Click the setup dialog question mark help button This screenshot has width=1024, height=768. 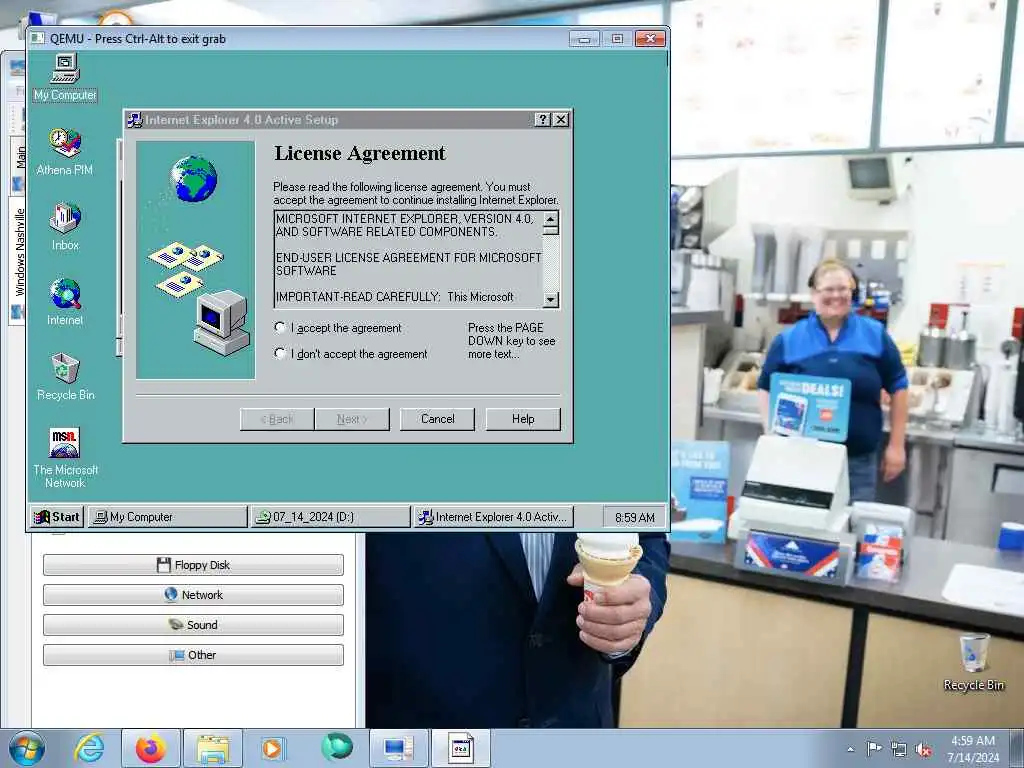point(543,120)
